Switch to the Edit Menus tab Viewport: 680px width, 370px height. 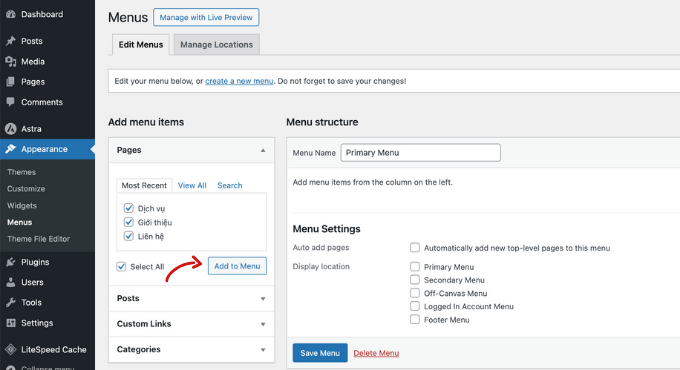point(141,45)
